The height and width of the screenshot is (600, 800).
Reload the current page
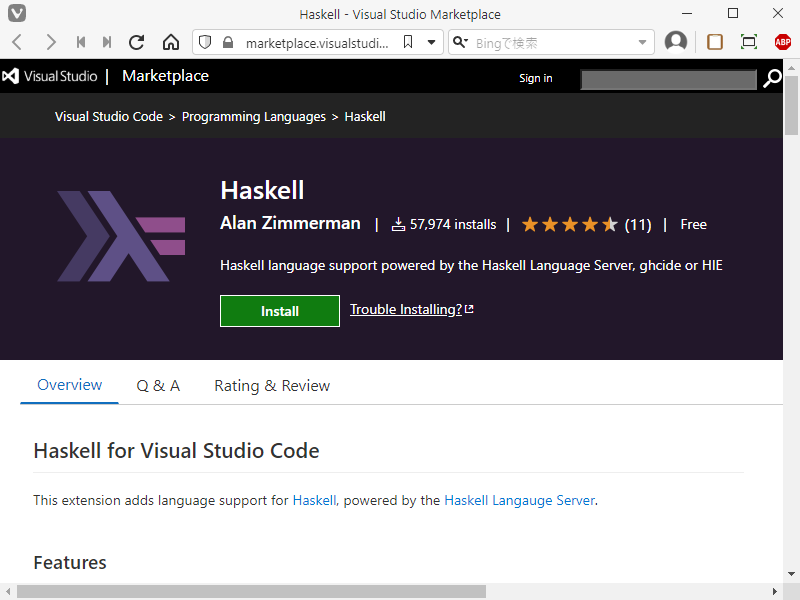pyautogui.click(x=137, y=42)
